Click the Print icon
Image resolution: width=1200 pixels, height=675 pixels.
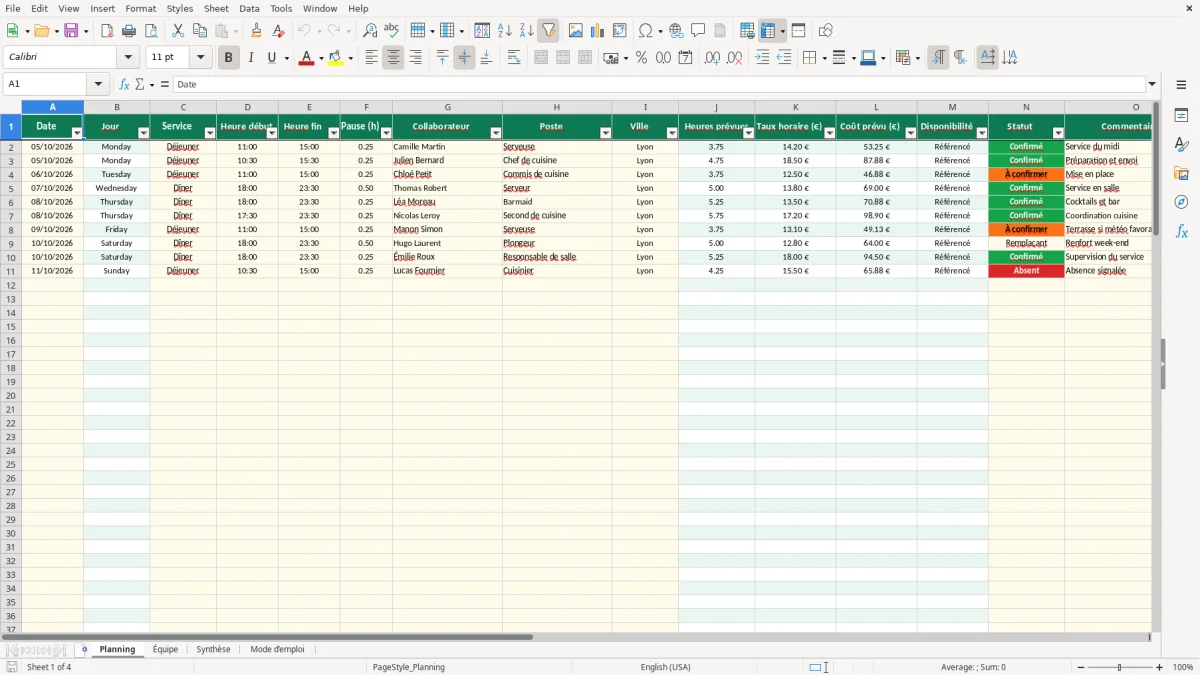tap(129, 31)
